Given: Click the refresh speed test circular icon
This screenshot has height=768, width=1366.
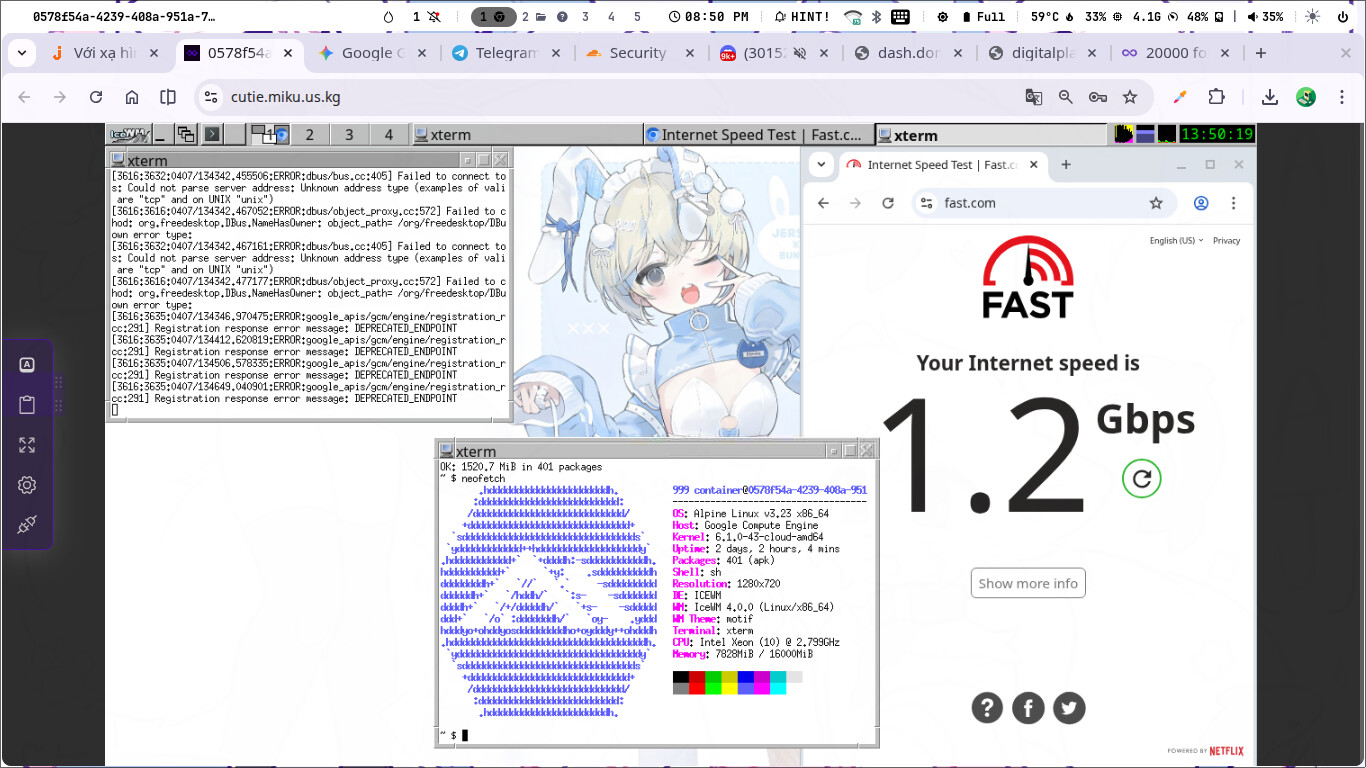Looking at the screenshot, I should tap(1141, 479).
